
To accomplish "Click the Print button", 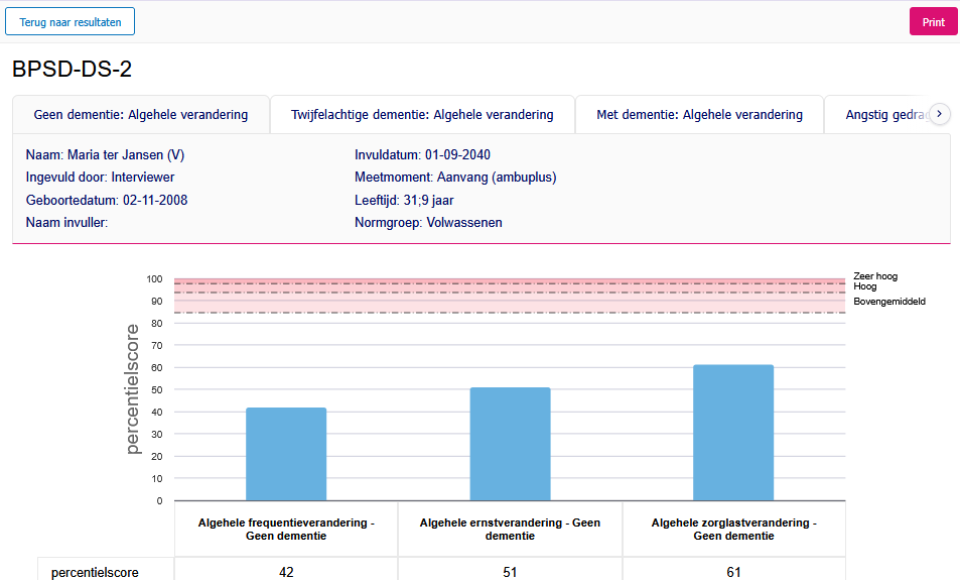I will (933, 21).
